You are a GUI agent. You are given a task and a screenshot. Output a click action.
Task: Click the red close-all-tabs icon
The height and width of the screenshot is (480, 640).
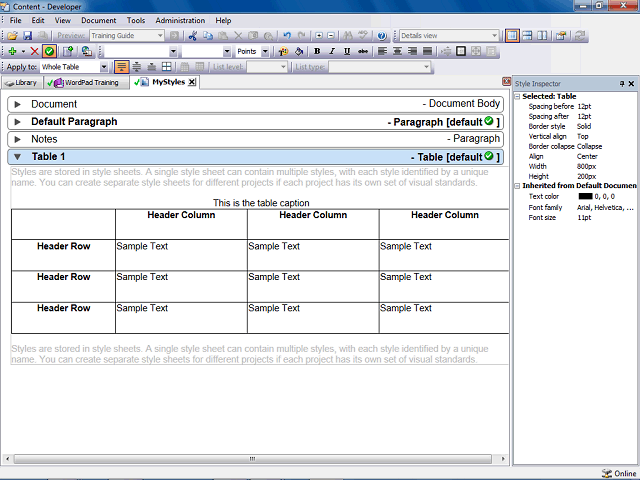(x=507, y=81)
